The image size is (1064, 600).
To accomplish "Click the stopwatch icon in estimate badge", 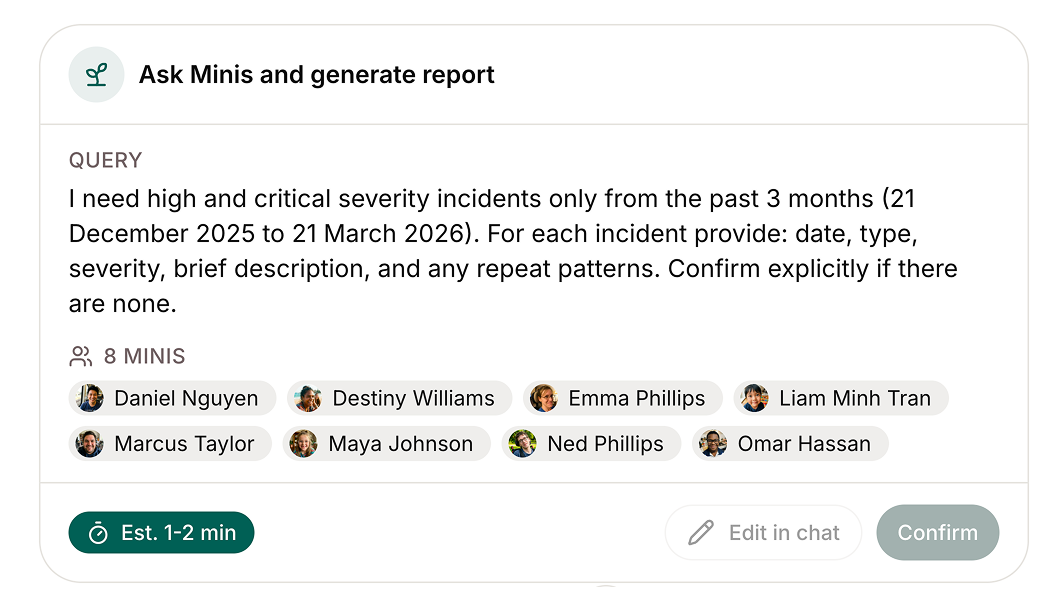I will 98,533.
